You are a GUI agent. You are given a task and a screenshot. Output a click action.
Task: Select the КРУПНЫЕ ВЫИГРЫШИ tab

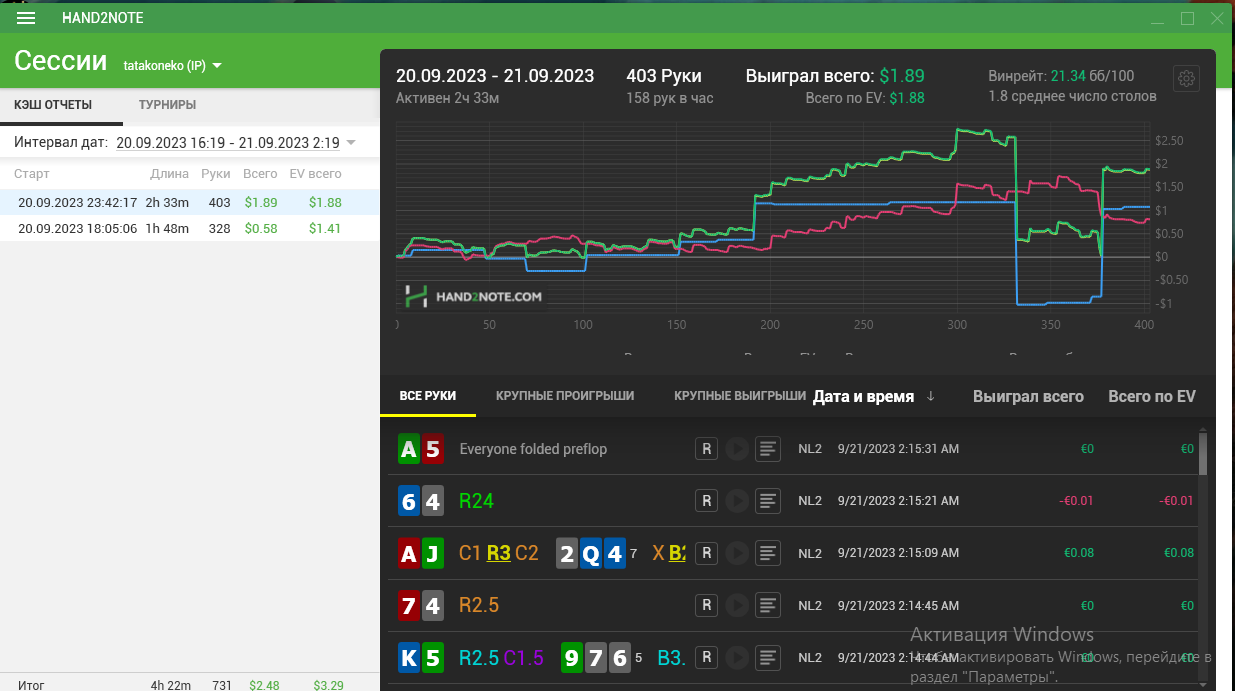740,396
